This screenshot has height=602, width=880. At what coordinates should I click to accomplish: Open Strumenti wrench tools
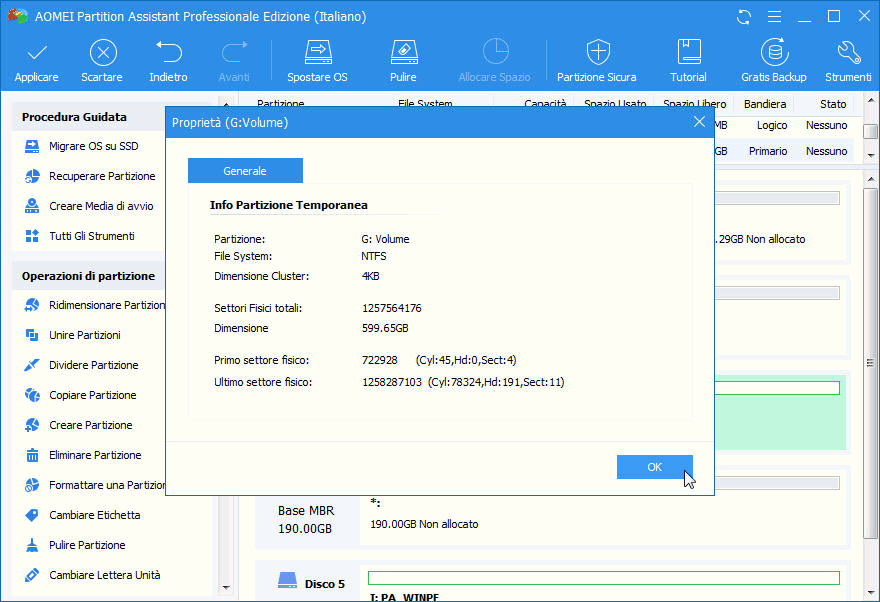(x=848, y=53)
